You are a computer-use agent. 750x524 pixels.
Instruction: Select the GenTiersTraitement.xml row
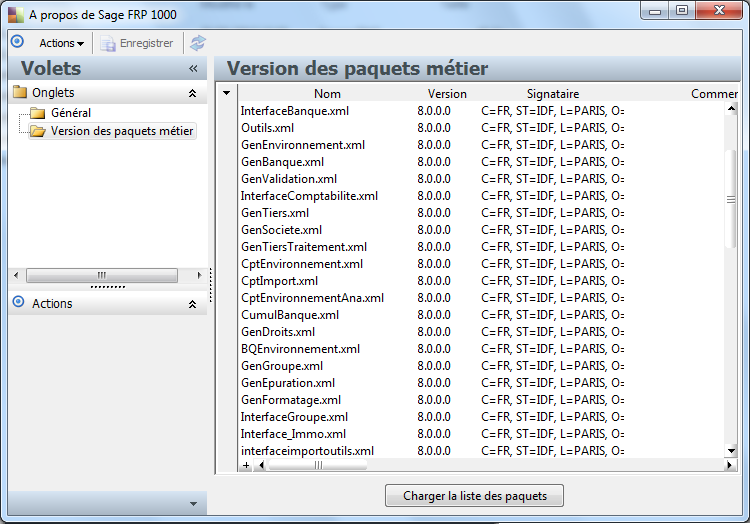point(481,247)
